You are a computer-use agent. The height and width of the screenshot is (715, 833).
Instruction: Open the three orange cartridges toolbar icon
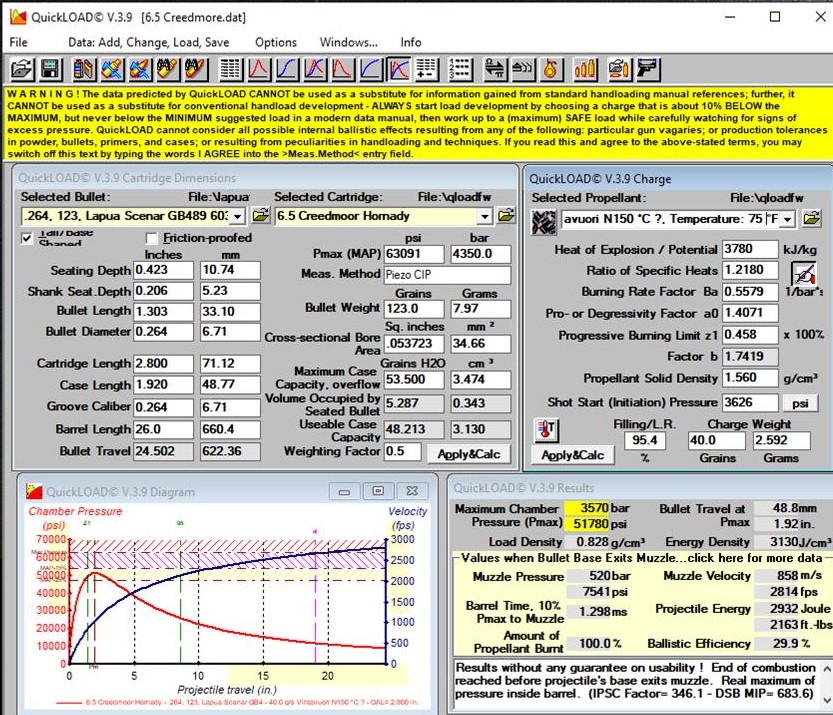click(x=585, y=70)
